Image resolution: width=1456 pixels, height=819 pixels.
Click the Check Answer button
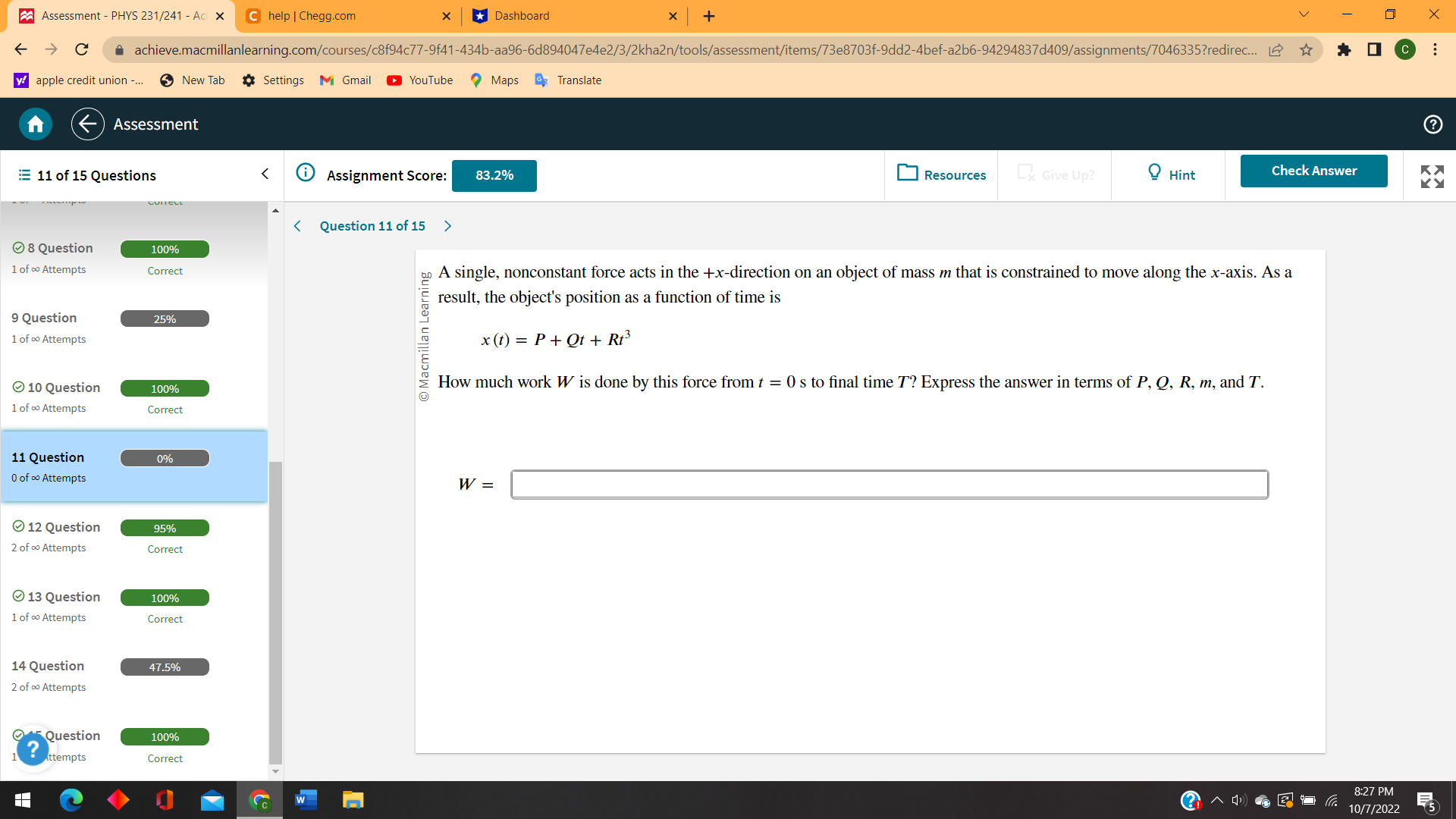pos(1313,171)
